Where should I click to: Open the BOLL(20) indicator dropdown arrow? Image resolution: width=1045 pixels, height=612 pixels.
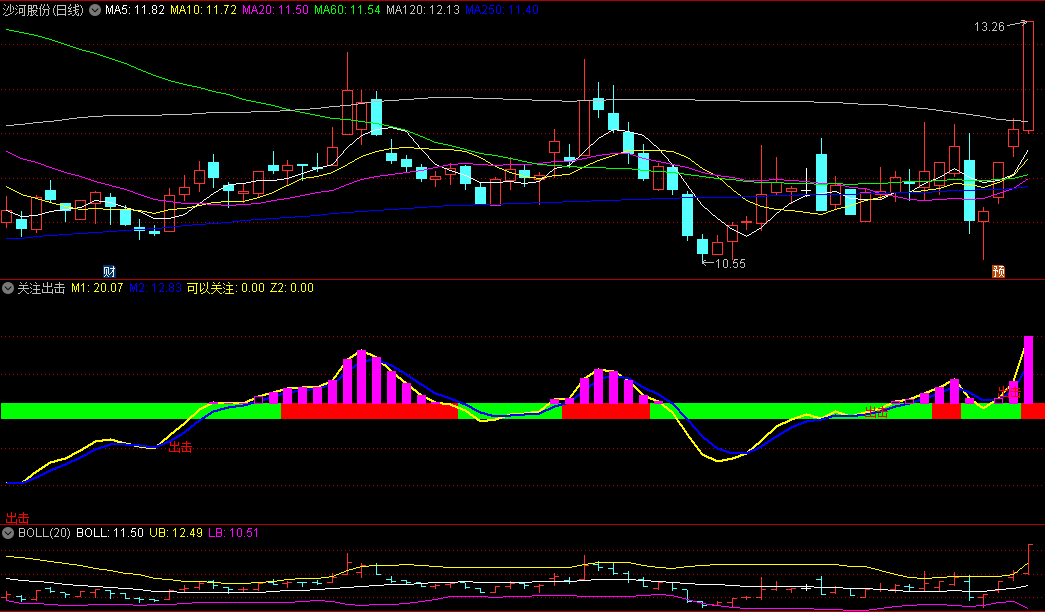click(x=8, y=533)
